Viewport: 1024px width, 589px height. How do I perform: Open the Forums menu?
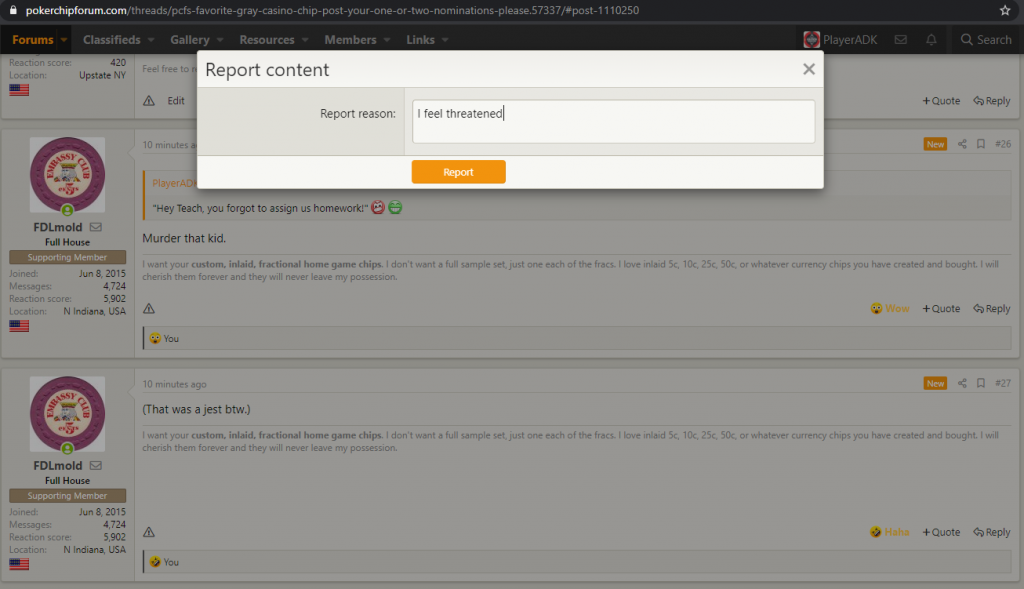coord(33,40)
